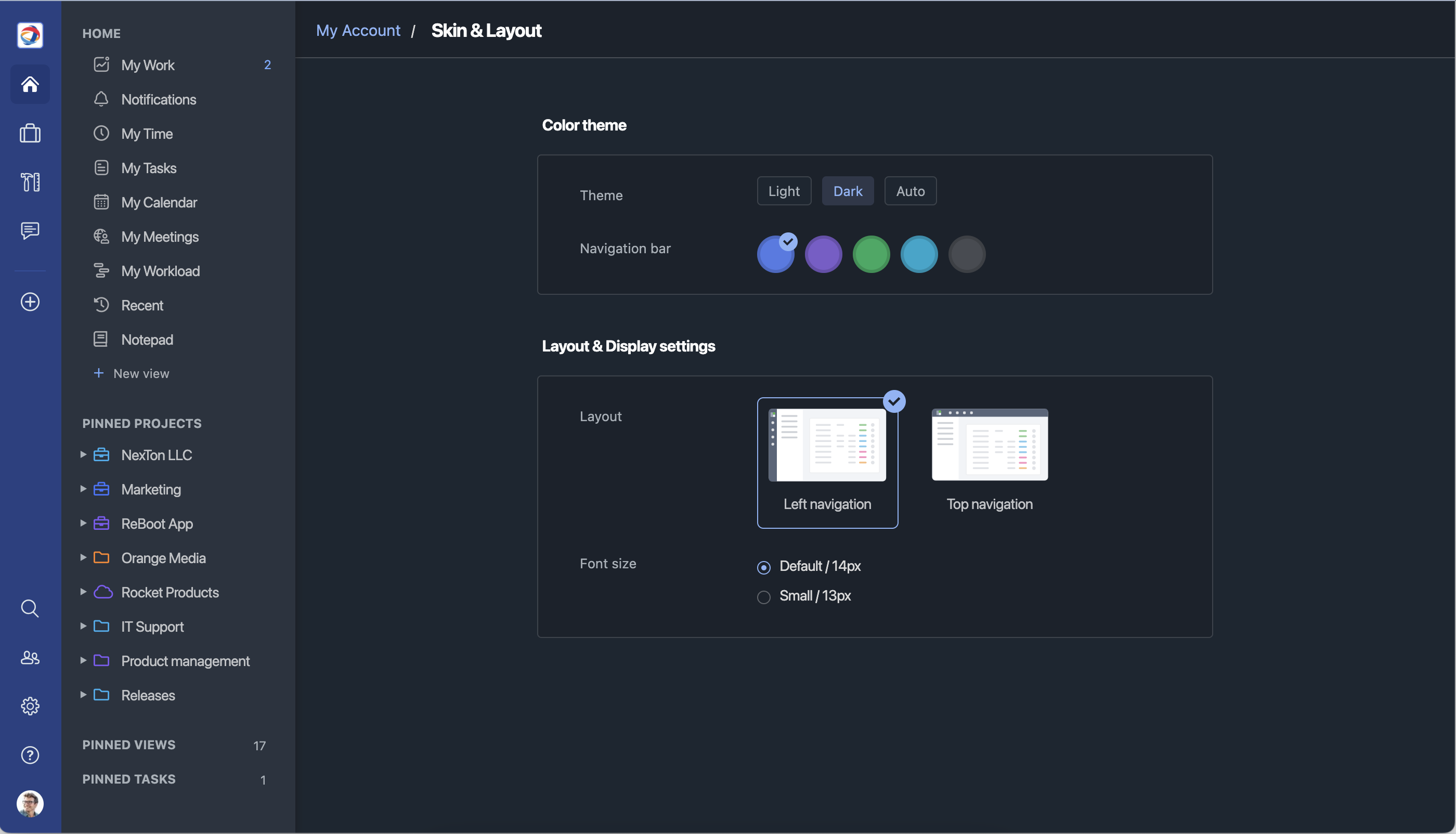This screenshot has width=1456, height=834.
Task: Pick the blue navigation bar color
Action: pyautogui.click(x=775, y=254)
